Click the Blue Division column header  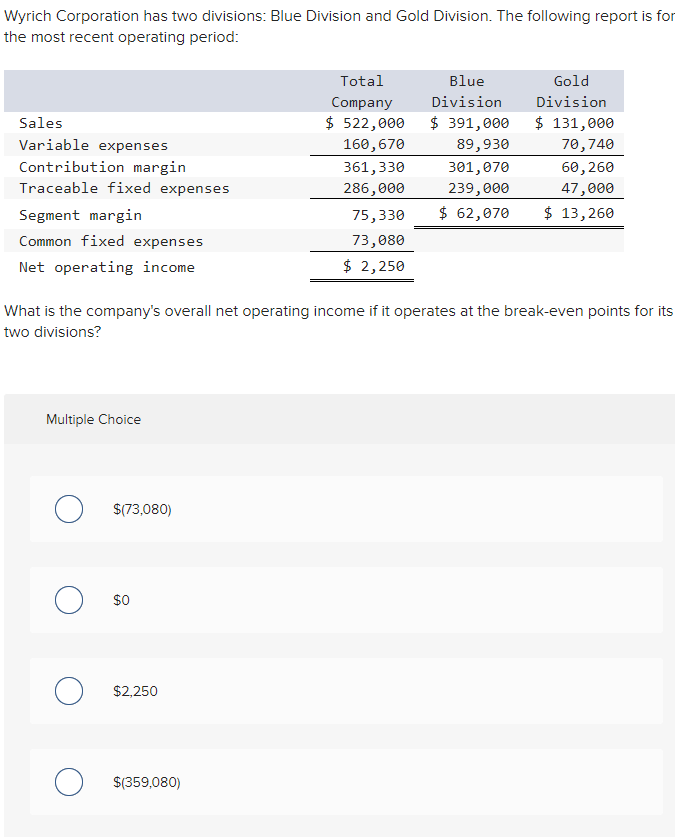(466, 91)
